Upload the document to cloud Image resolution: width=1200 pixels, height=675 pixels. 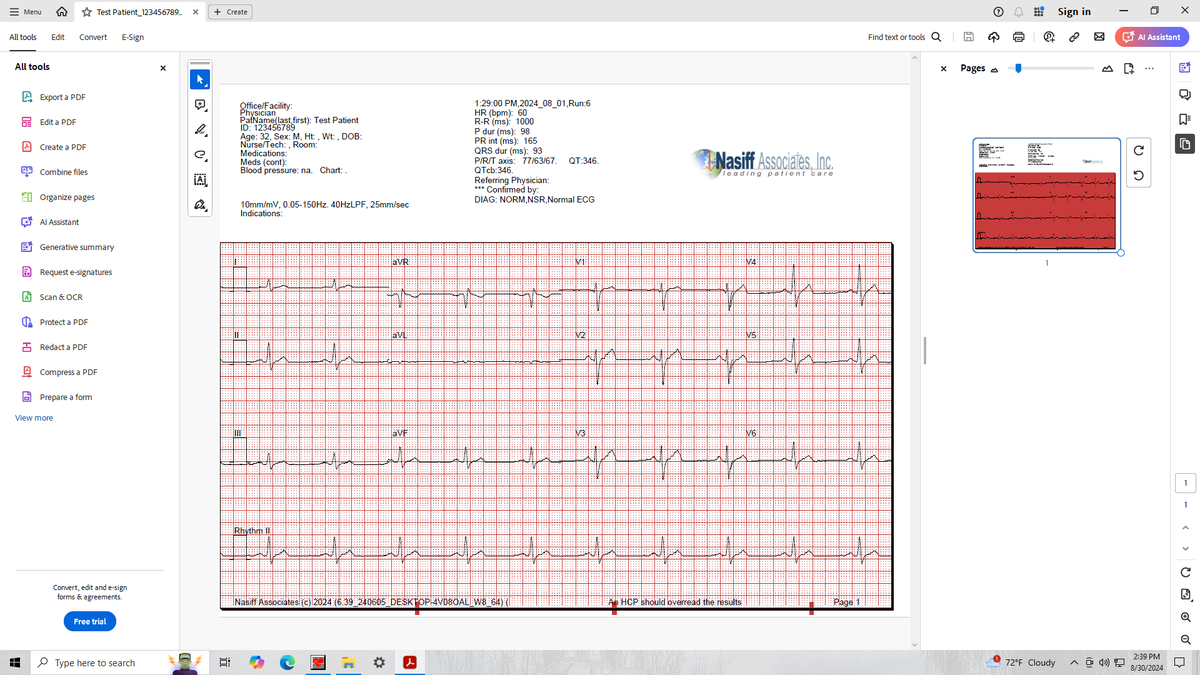994,37
